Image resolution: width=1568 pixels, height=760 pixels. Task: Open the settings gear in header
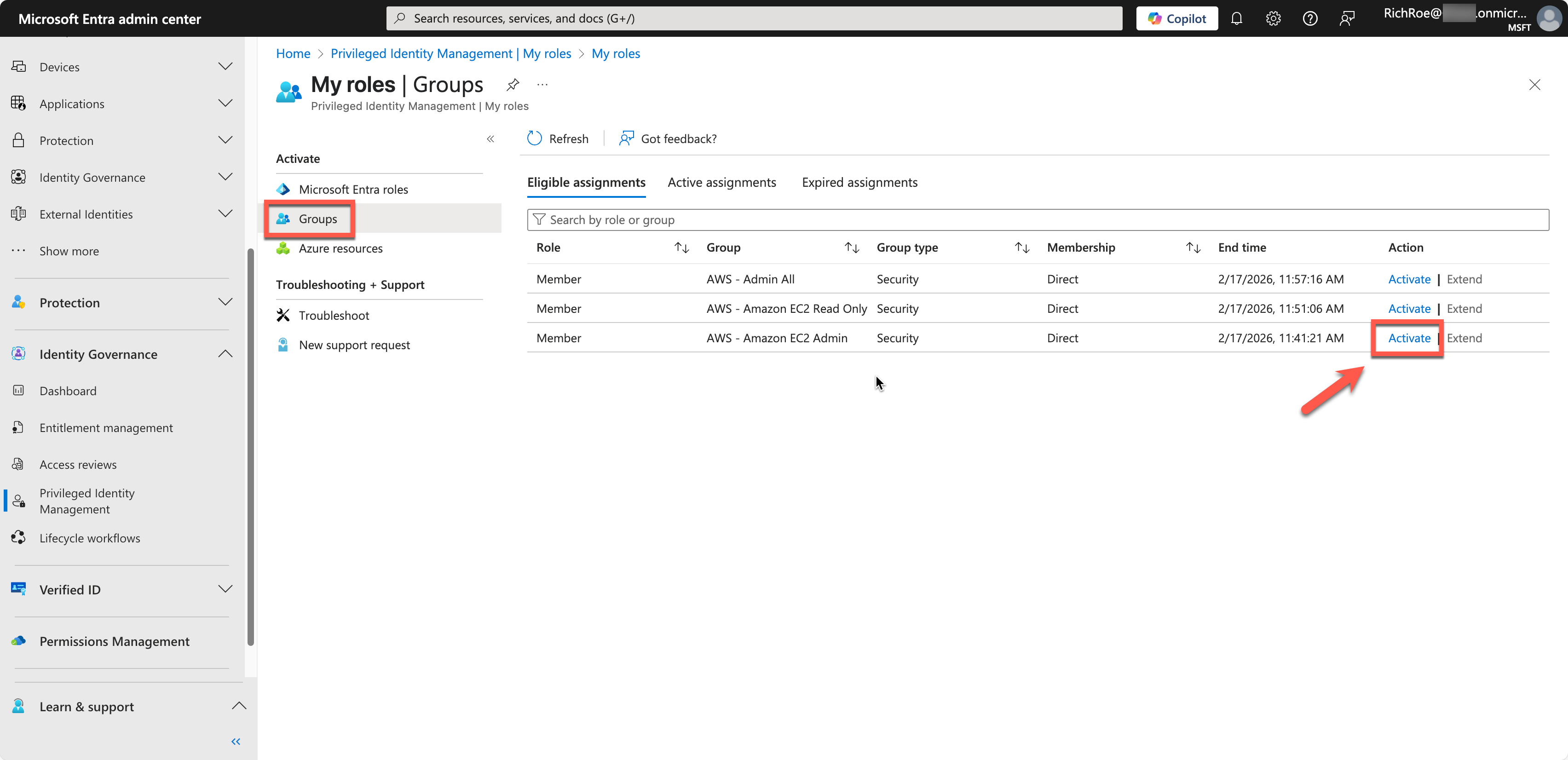[1273, 18]
